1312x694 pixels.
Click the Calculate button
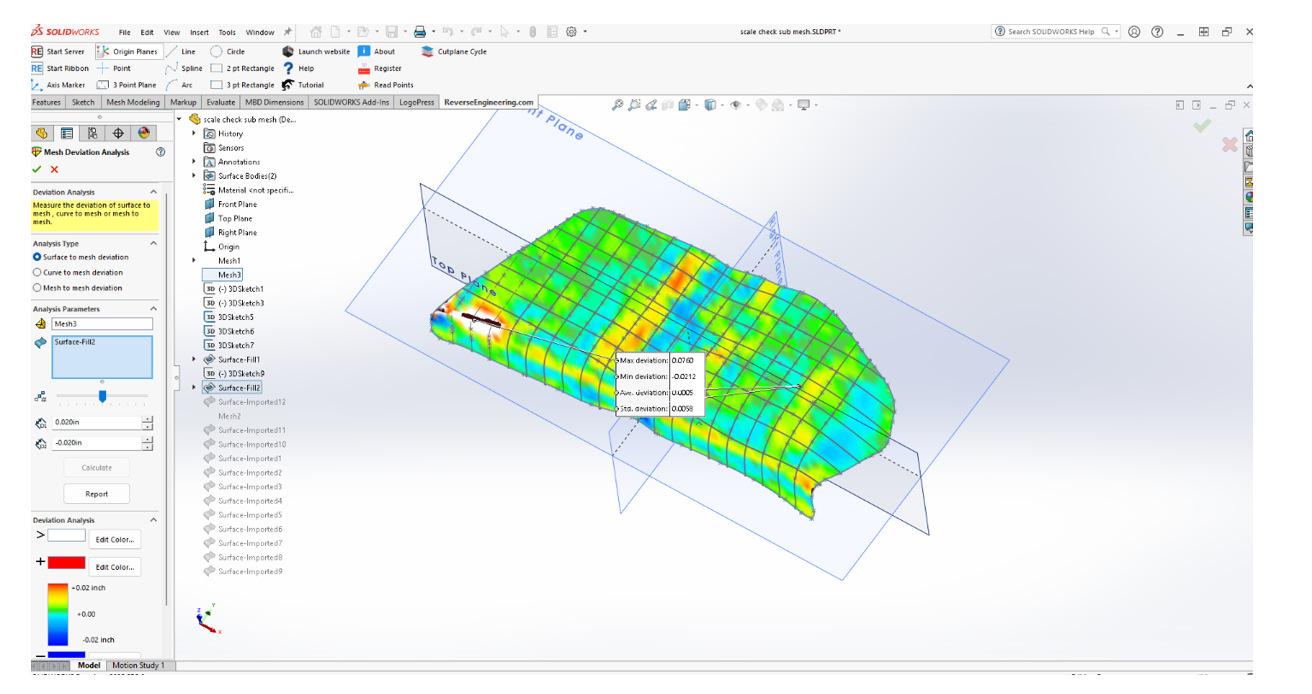click(x=97, y=467)
